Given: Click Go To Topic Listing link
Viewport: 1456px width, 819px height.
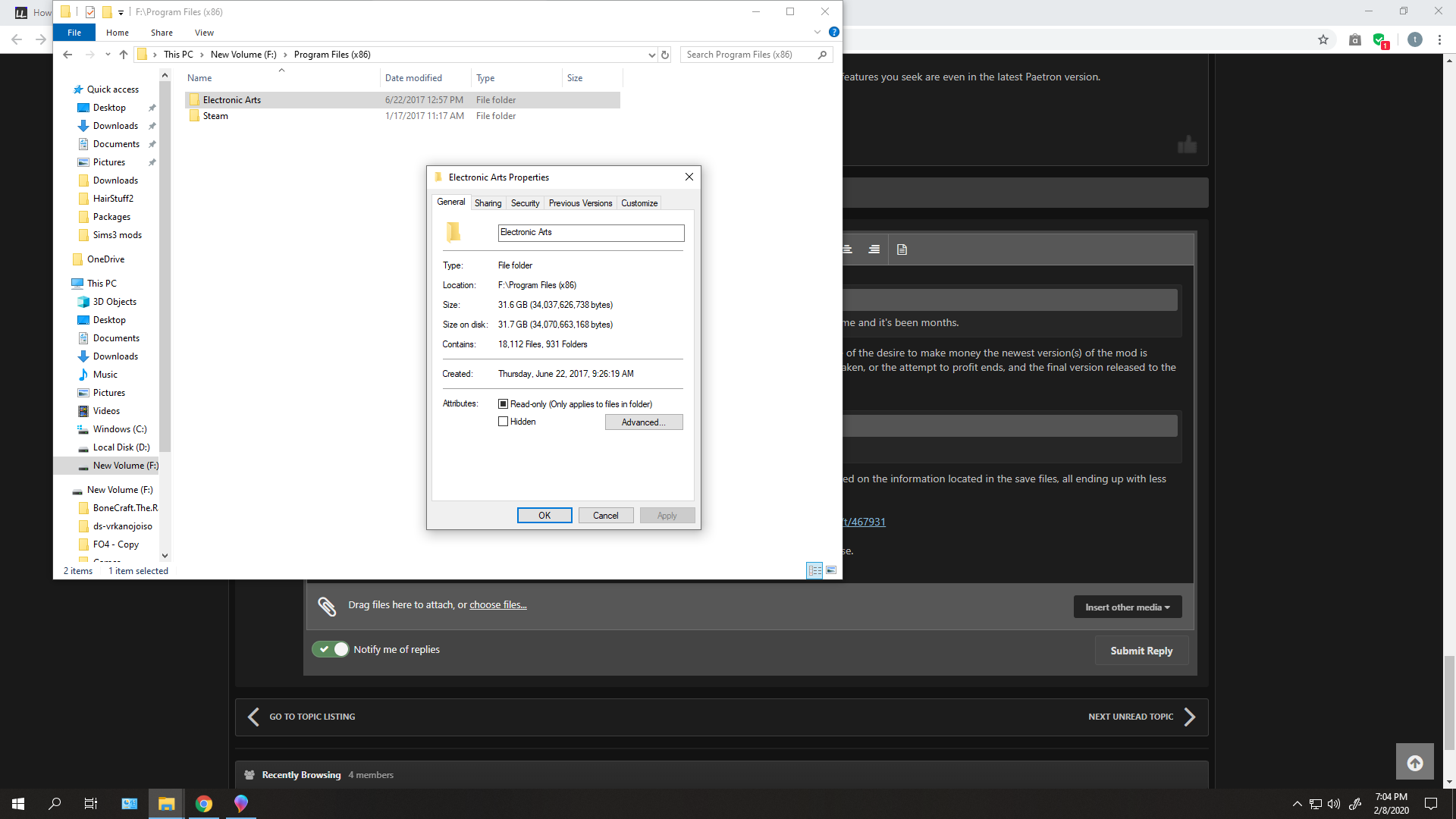Looking at the screenshot, I should coord(302,717).
